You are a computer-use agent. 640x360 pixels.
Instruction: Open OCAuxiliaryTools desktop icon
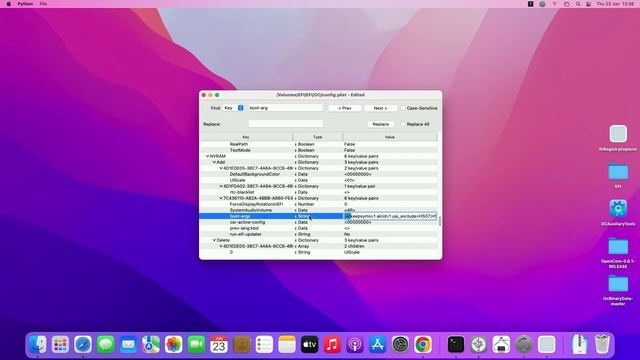point(618,209)
